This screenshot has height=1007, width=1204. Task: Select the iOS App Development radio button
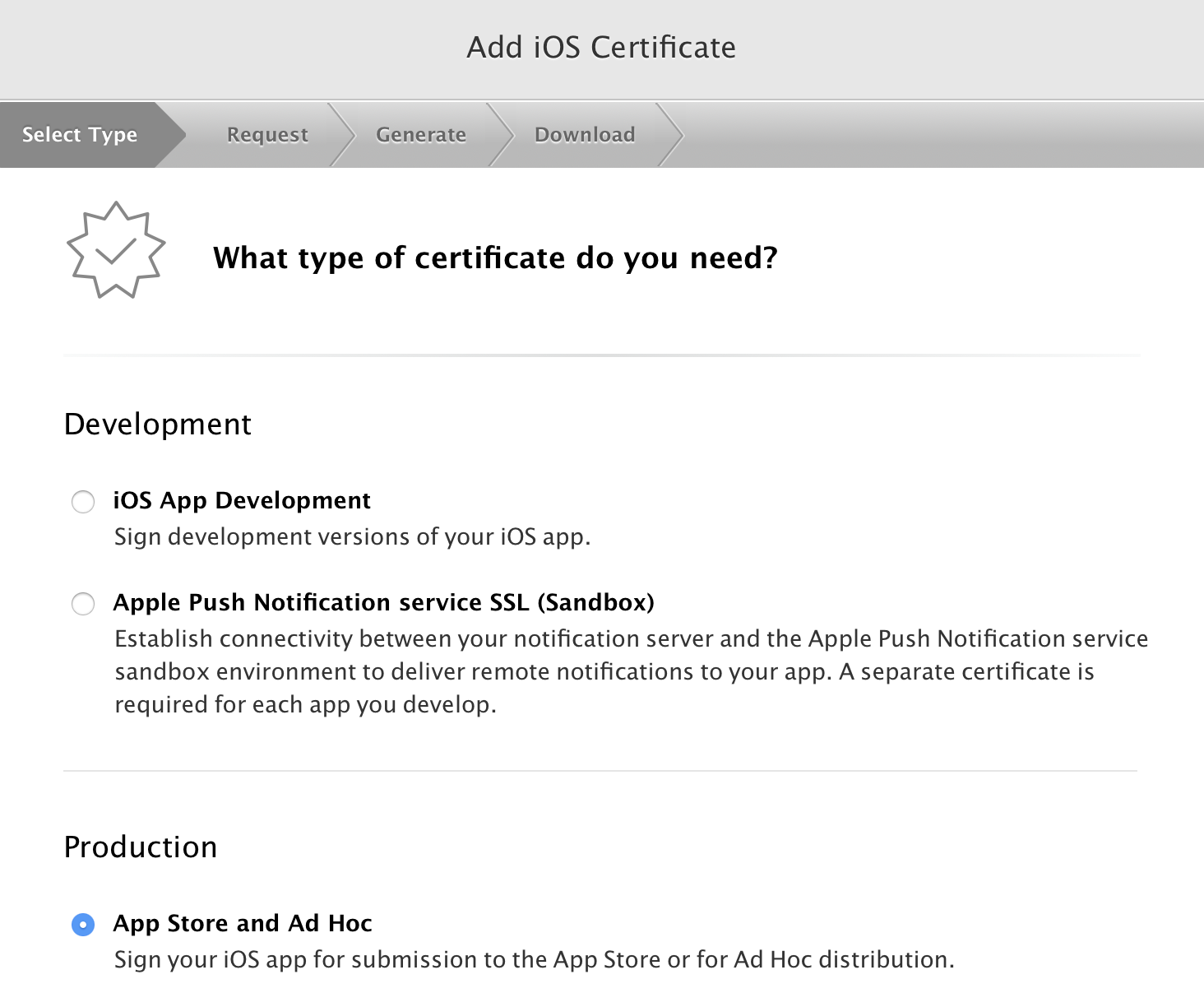[x=83, y=502]
